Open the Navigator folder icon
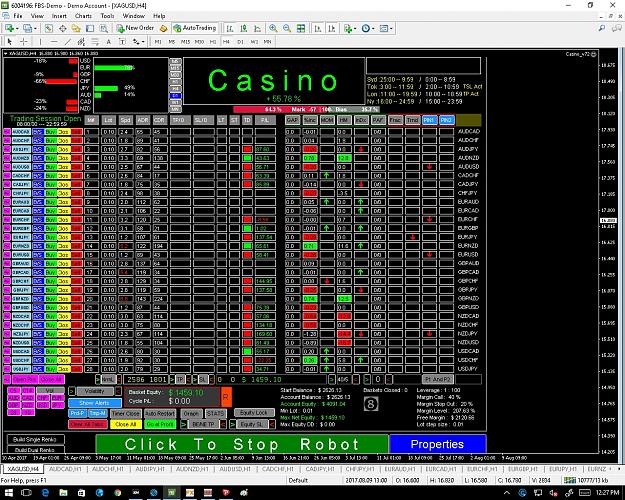Viewport: 625px width, 500px height. 76,28
